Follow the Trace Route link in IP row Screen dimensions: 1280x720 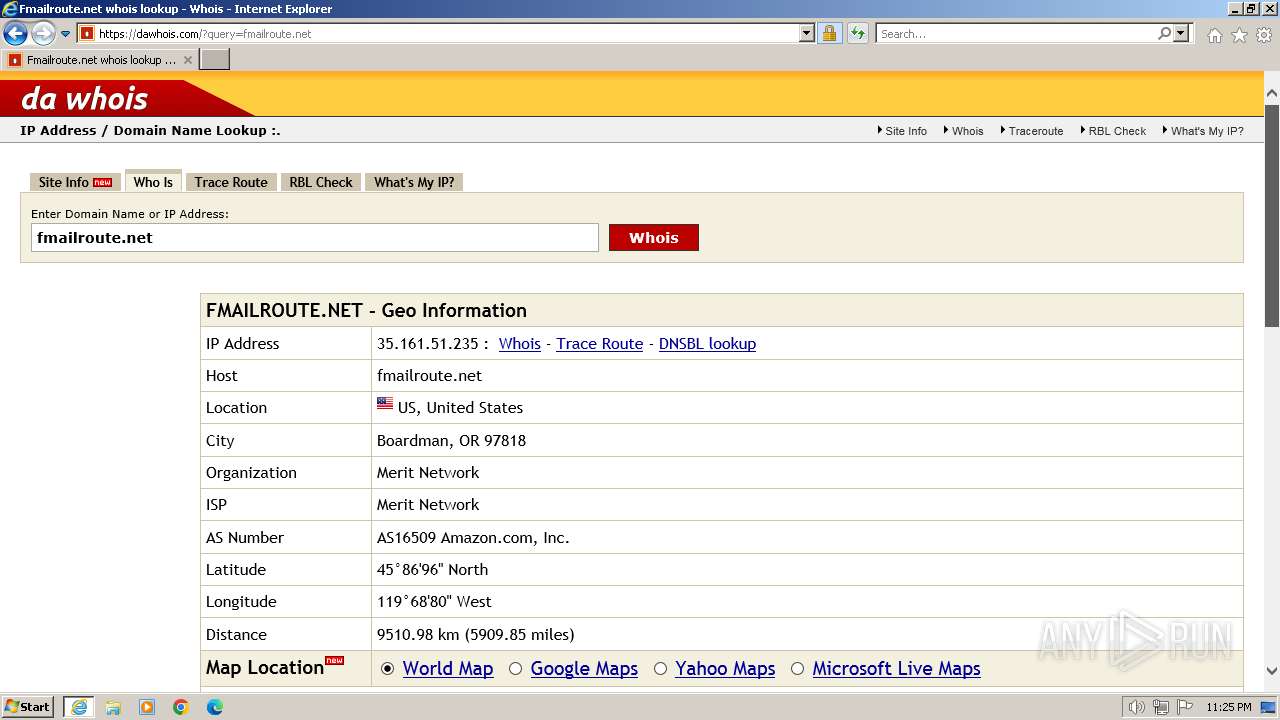point(600,343)
